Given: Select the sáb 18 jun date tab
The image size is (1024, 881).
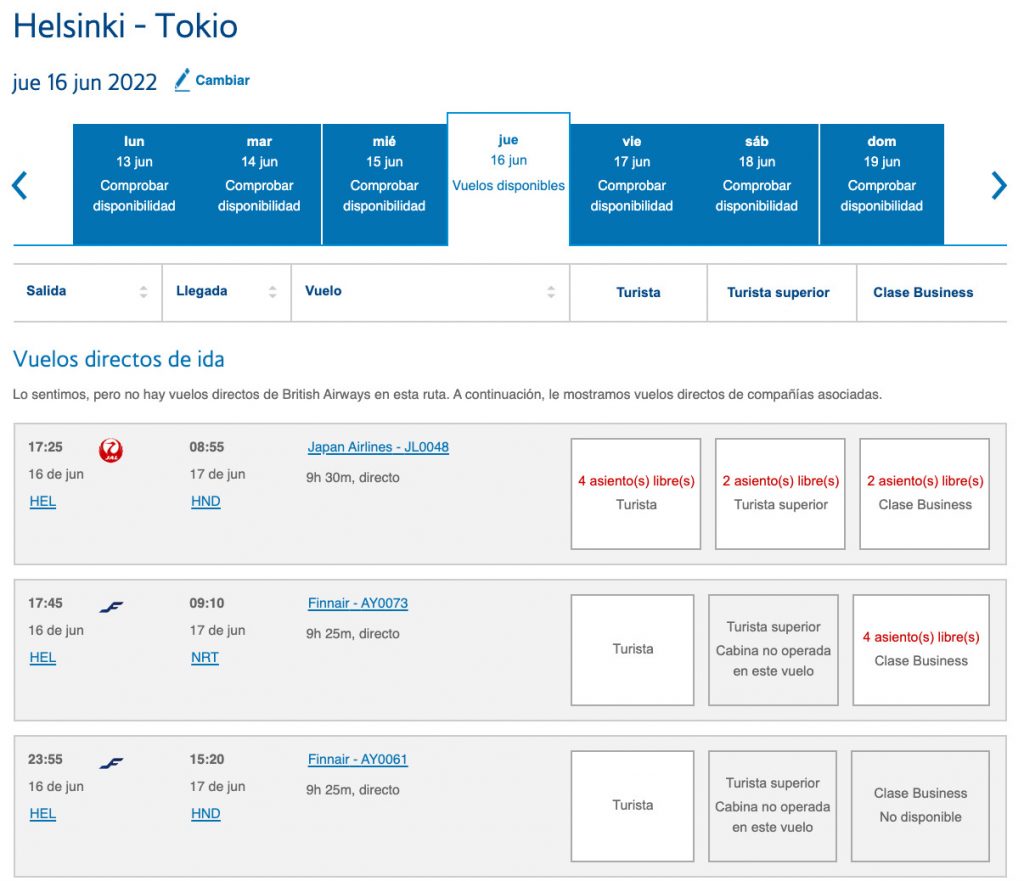Looking at the screenshot, I should pos(757,184).
